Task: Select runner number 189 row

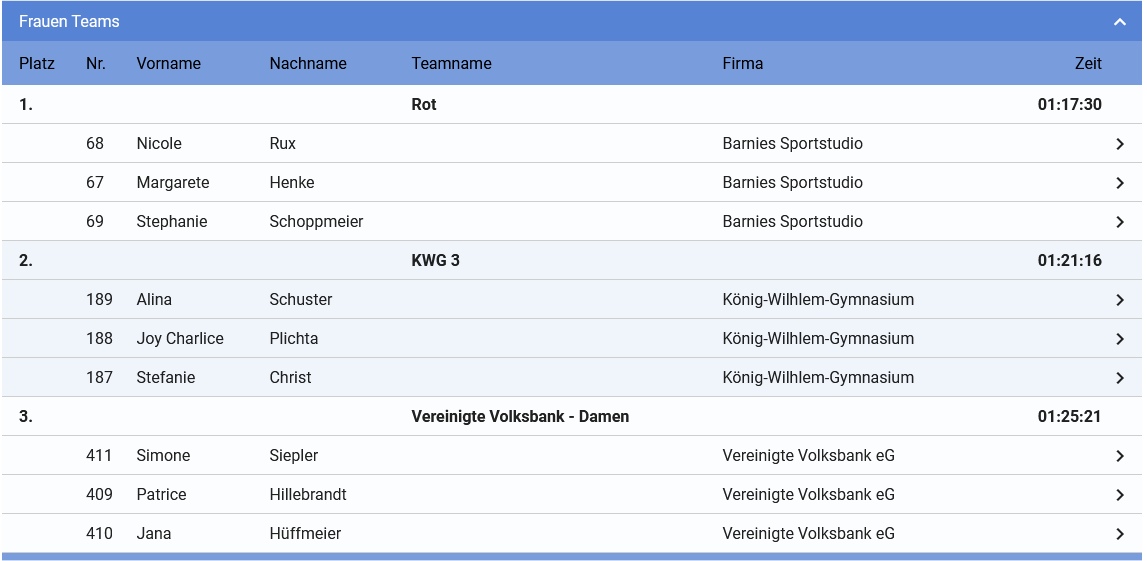Action: coord(571,299)
